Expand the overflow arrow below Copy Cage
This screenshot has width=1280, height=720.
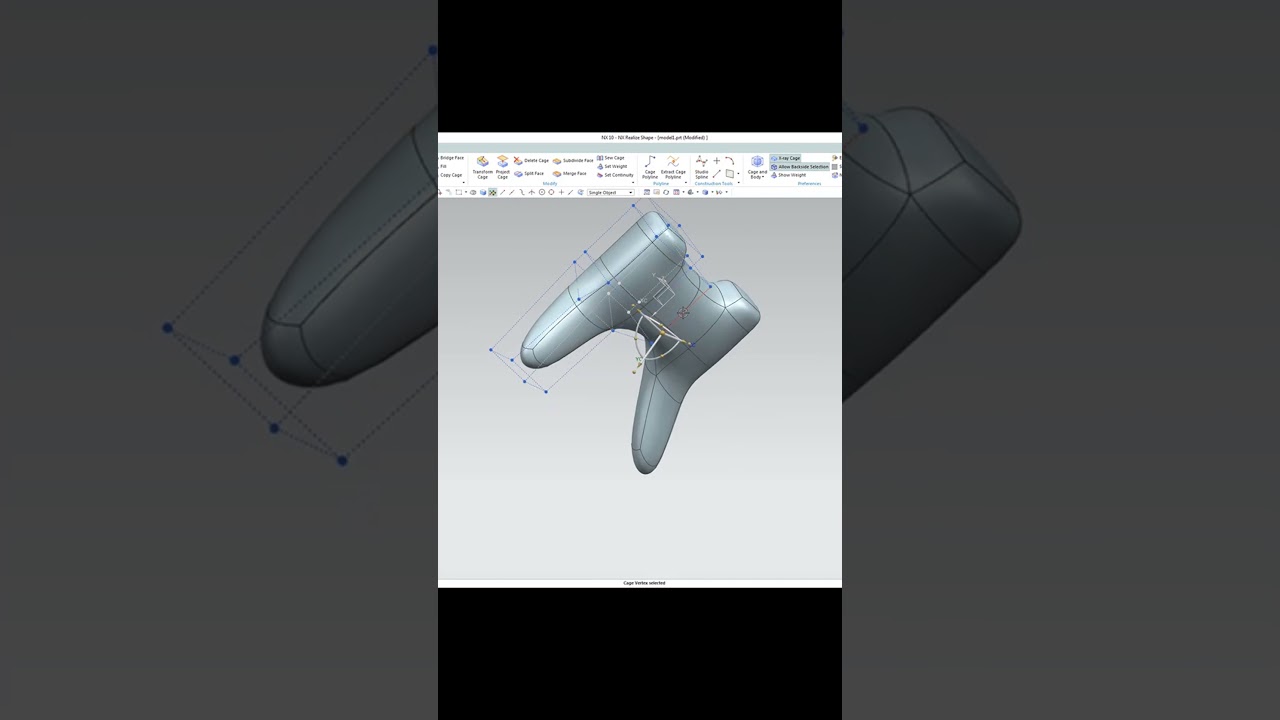[x=464, y=182]
